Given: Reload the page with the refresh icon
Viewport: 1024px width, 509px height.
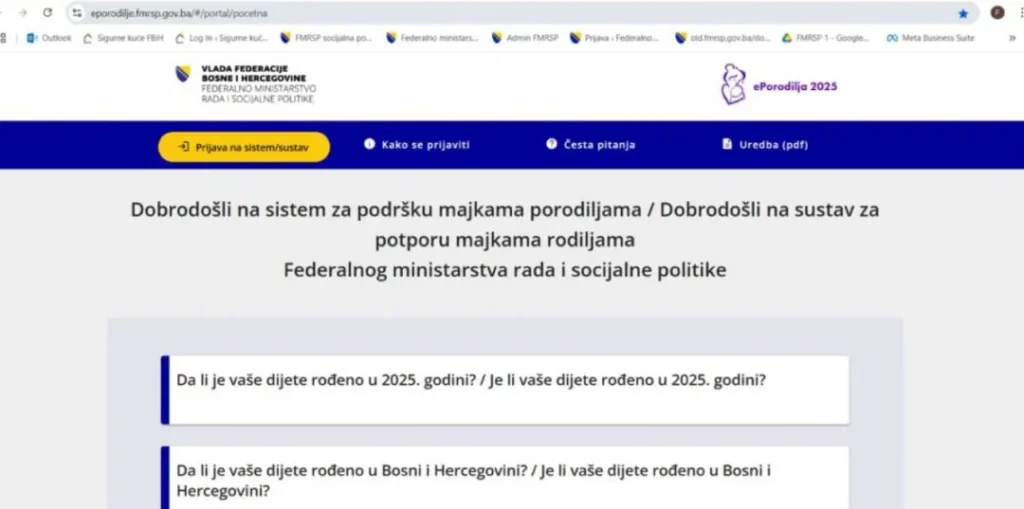Looking at the screenshot, I should coord(47,13).
